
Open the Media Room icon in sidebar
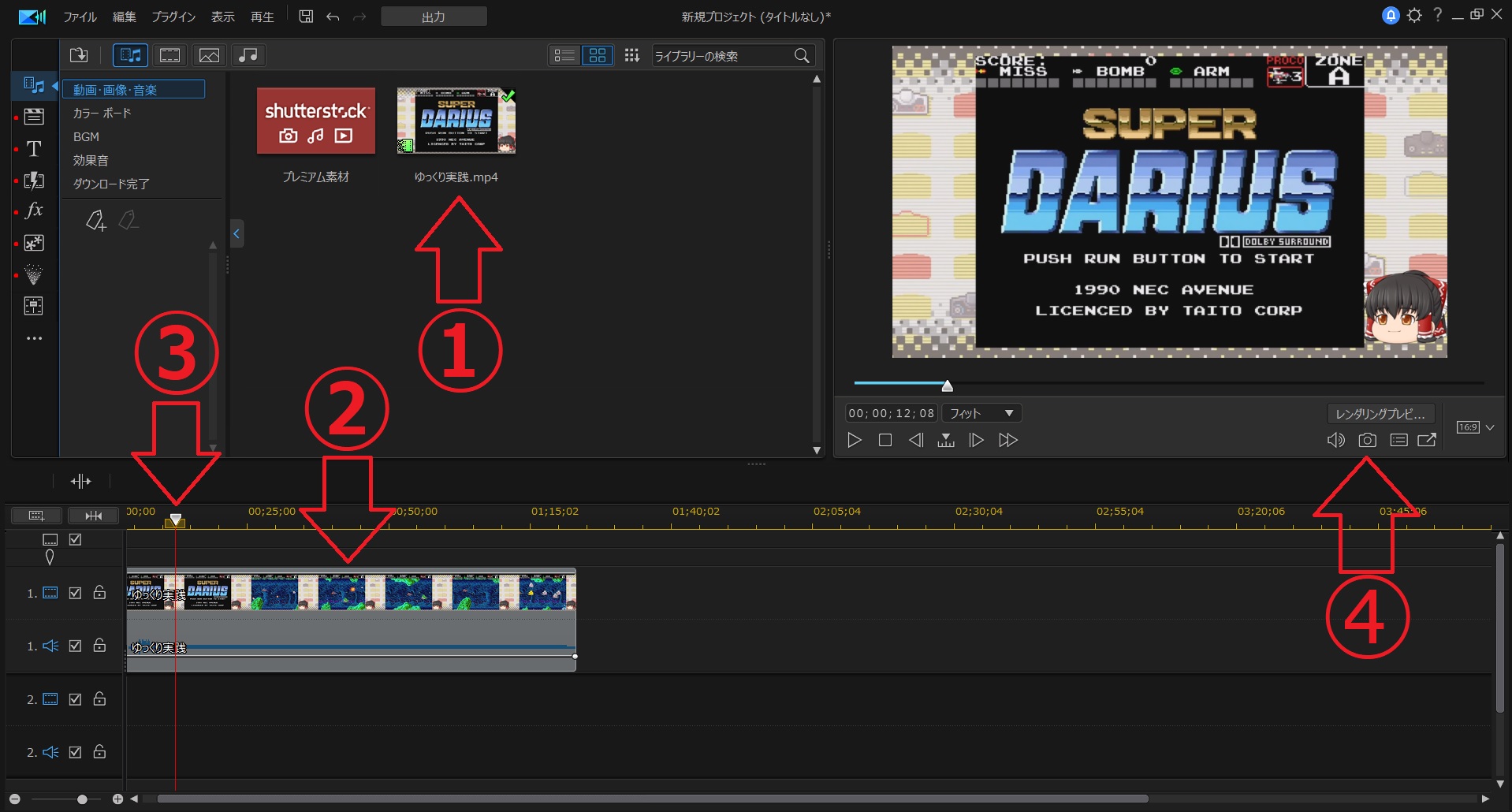(x=33, y=85)
